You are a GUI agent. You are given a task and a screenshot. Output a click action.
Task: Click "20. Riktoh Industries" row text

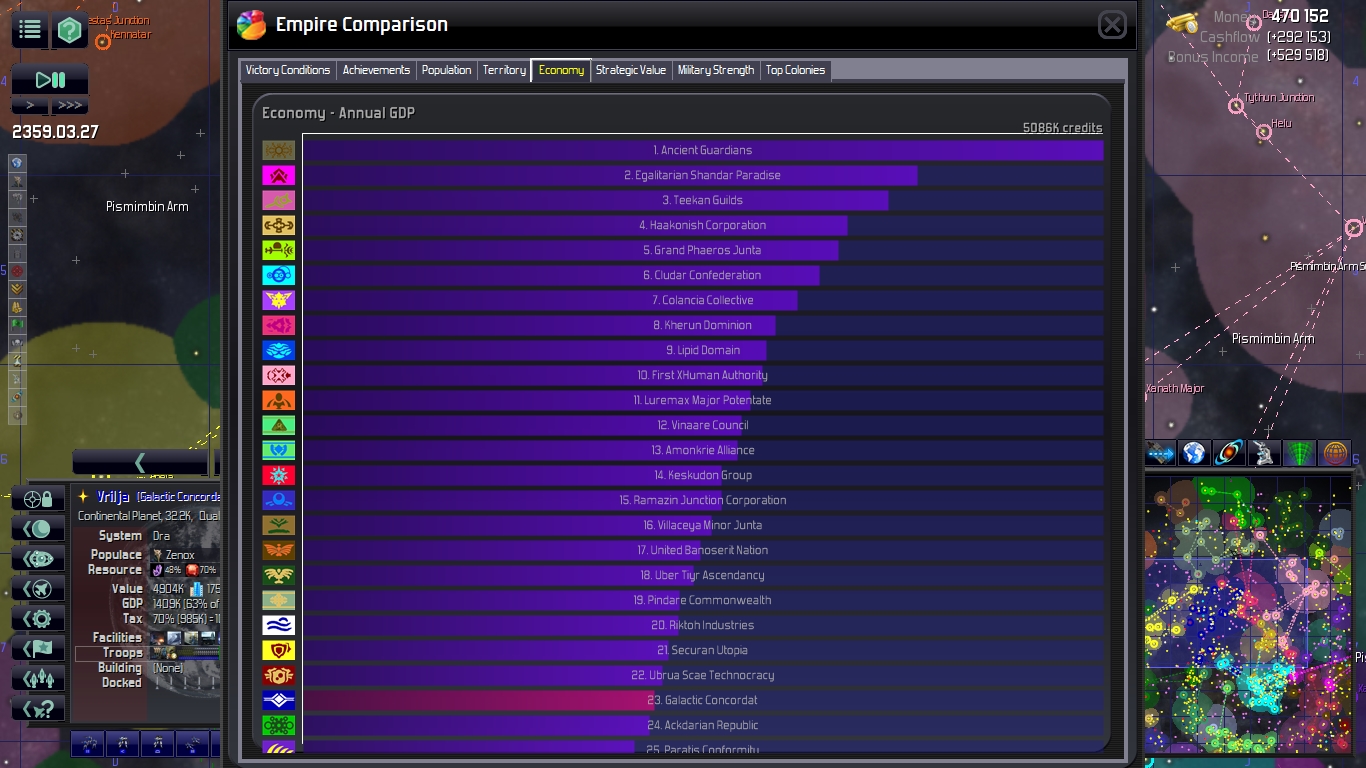702,625
